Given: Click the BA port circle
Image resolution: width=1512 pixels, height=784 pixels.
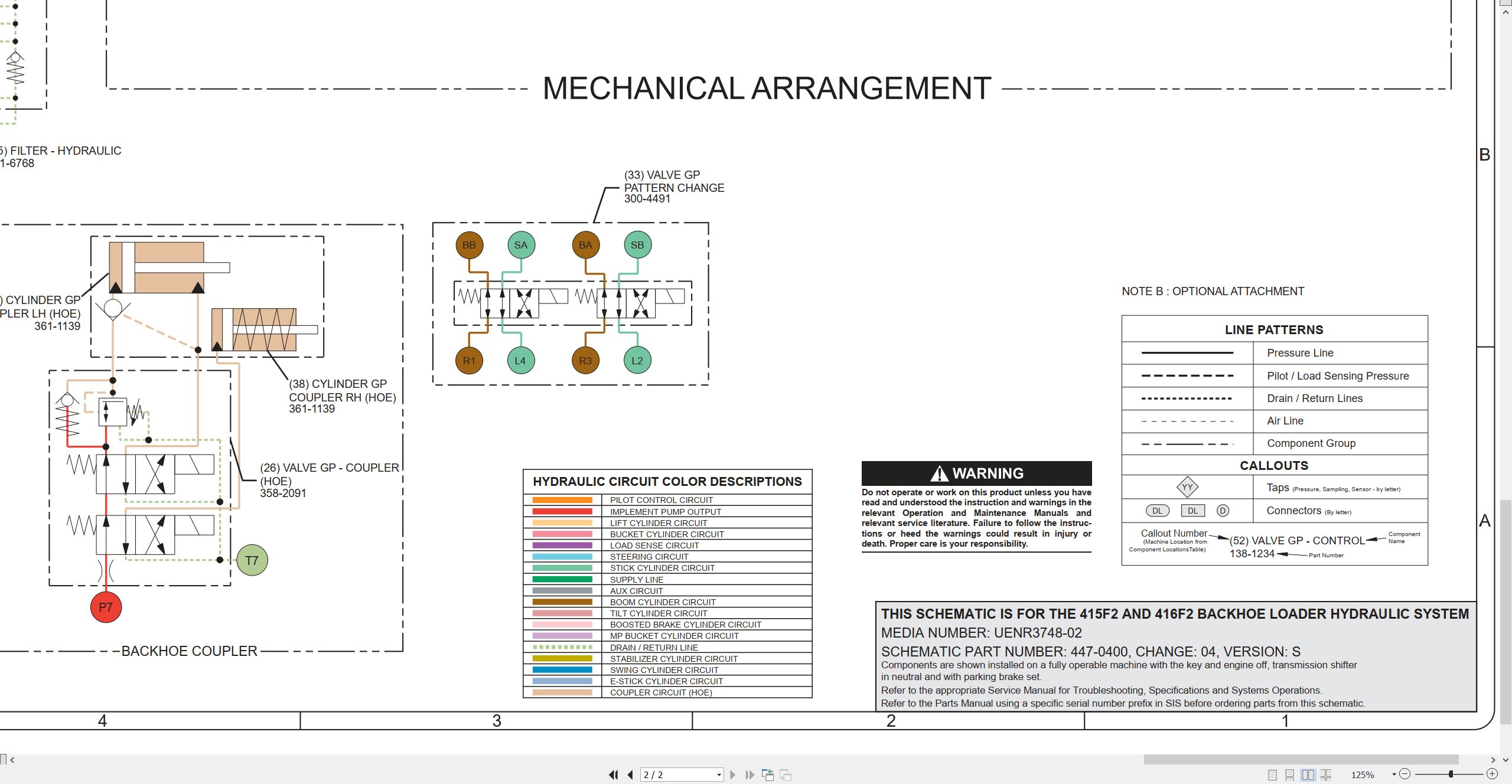Looking at the screenshot, I should [x=585, y=245].
